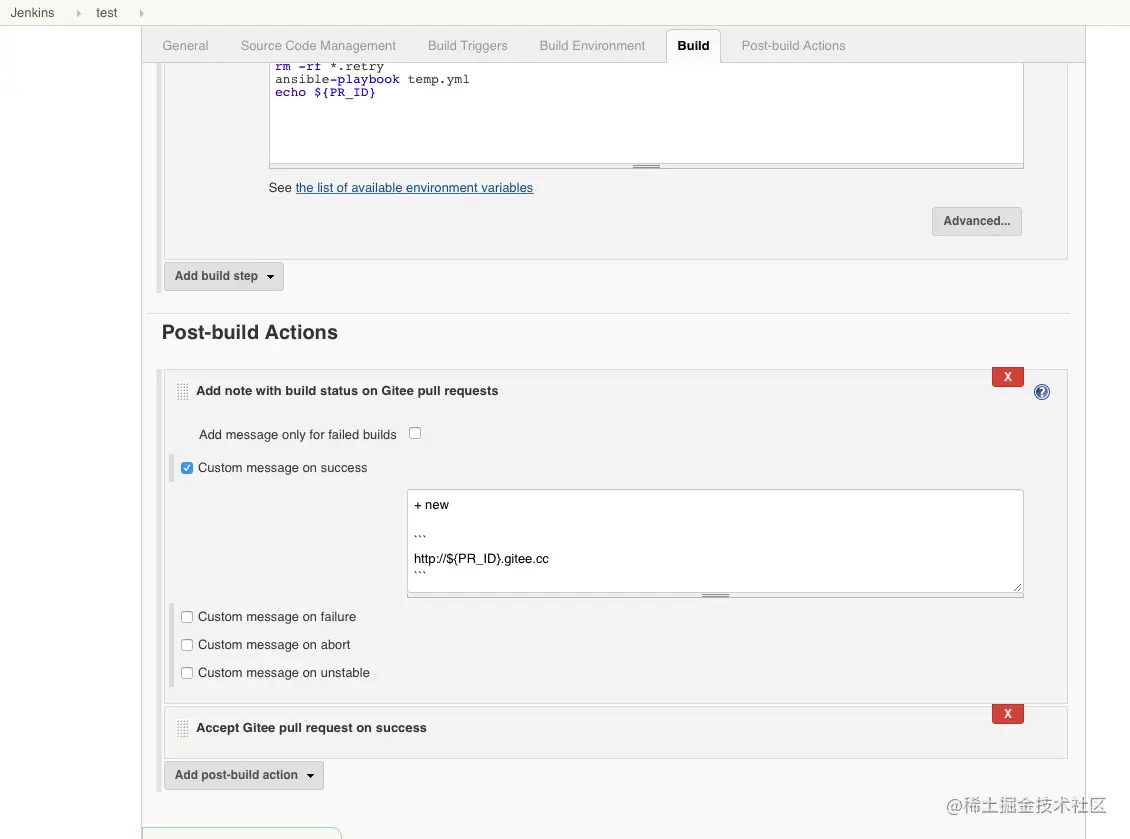Uncheck Custom message on success

point(187,468)
